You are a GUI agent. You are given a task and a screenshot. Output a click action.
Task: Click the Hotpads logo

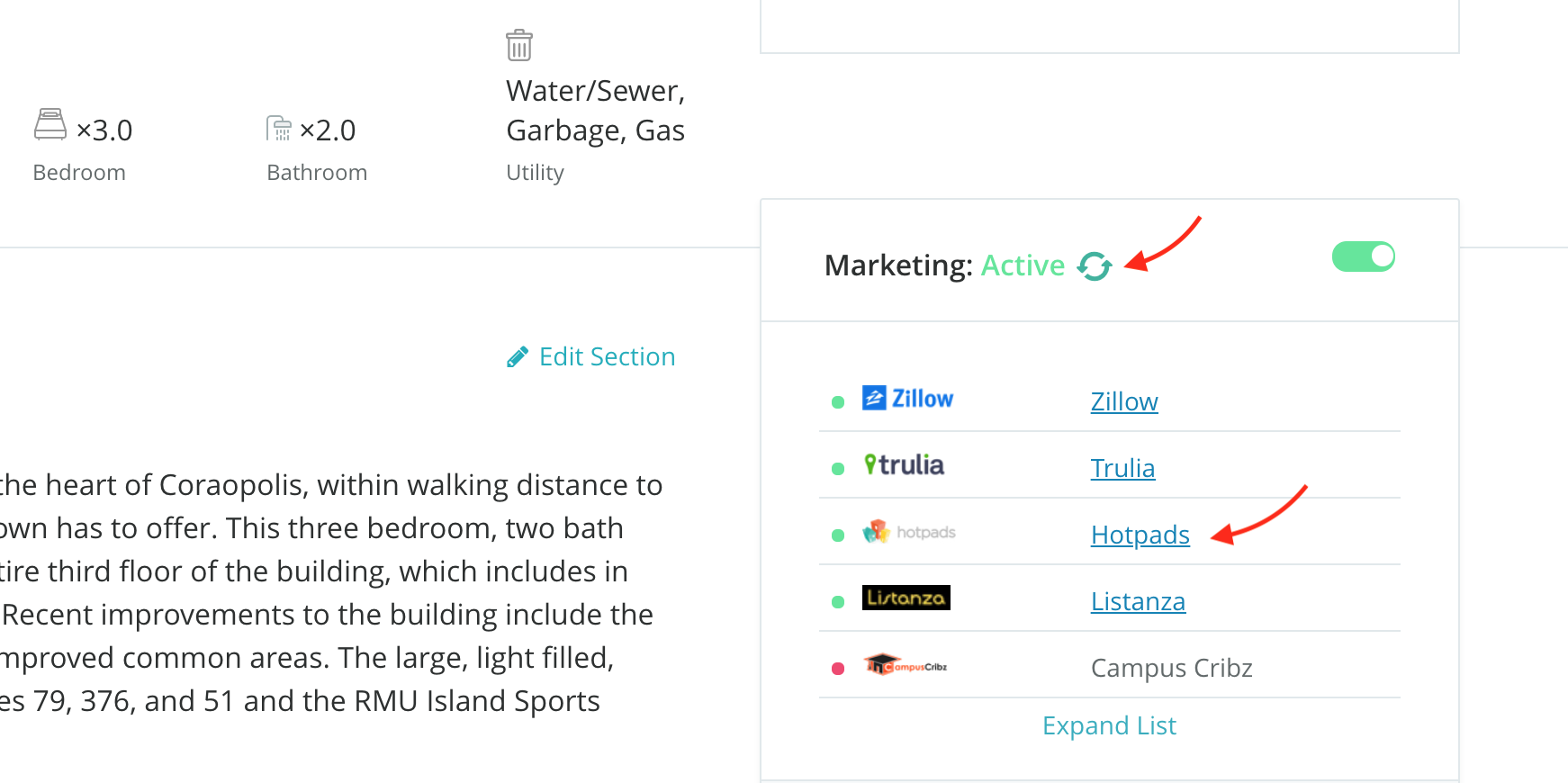tap(909, 532)
